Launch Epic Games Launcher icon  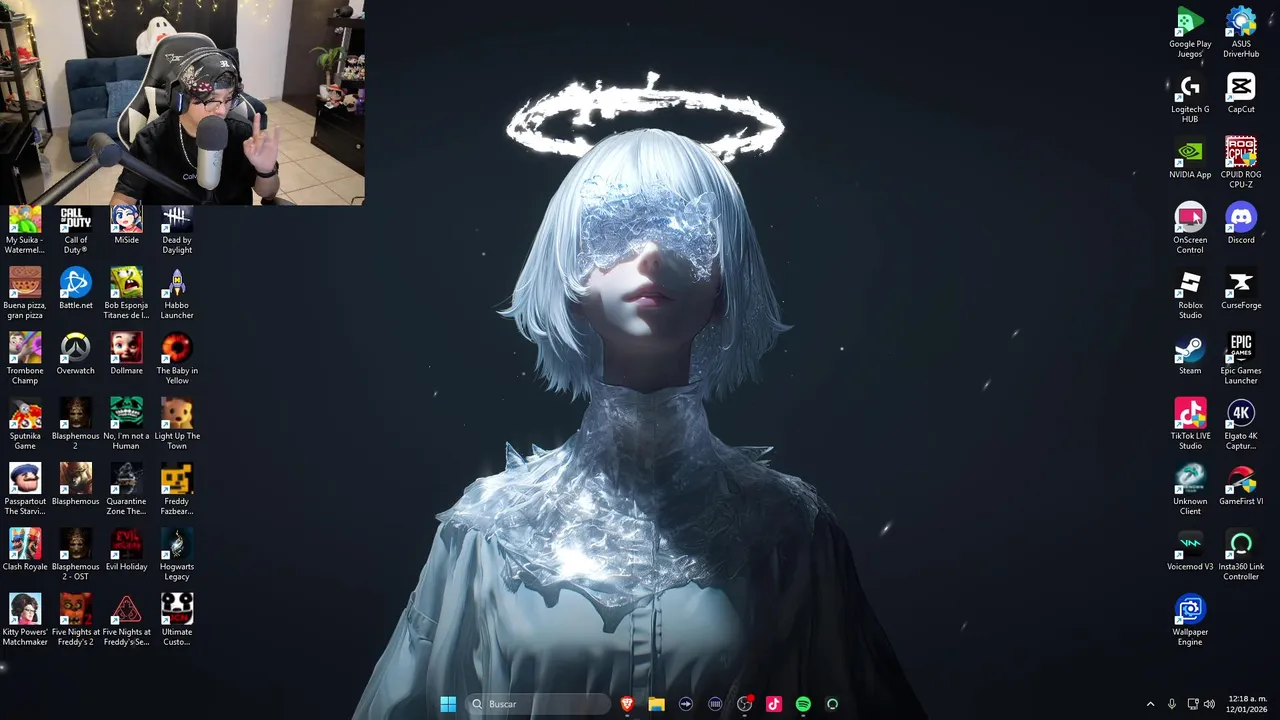(1241, 360)
